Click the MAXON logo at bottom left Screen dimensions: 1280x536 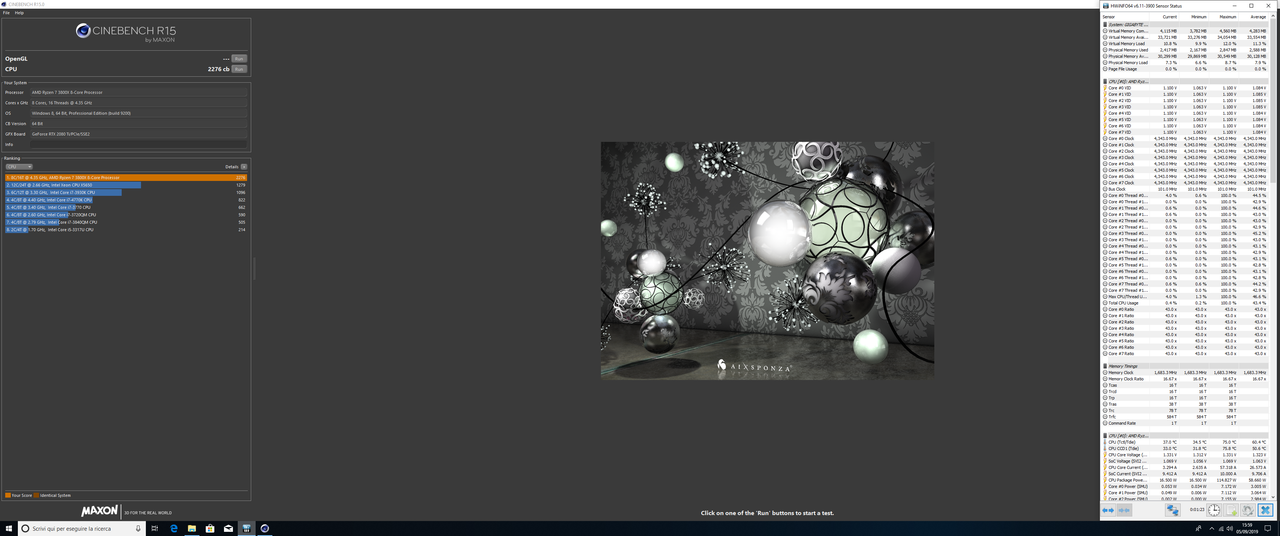[99, 511]
